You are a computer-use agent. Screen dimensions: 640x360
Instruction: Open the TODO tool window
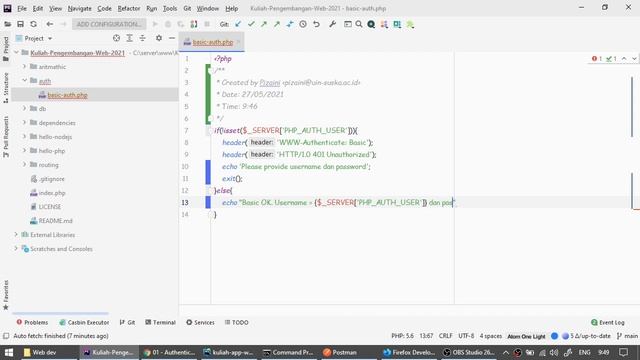pos(236,322)
